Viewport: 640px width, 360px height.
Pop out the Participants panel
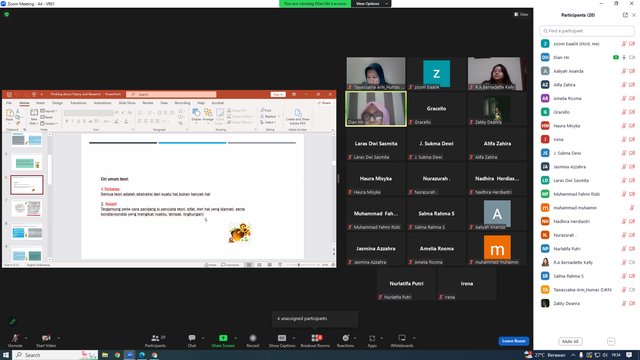[x=625, y=15]
